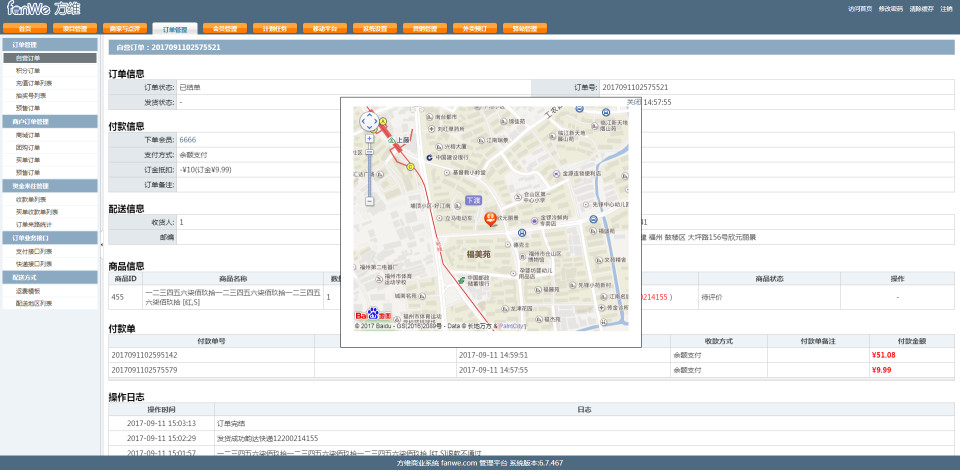Screen dimensions: 960x470
Task: Click the map pan control compass
Action: coord(369,121)
